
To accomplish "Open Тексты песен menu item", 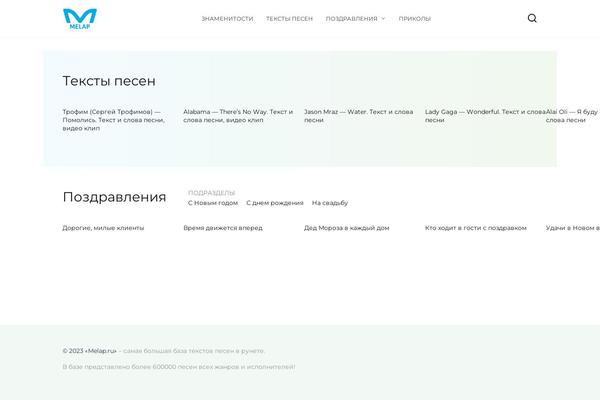I will click(x=289, y=19).
